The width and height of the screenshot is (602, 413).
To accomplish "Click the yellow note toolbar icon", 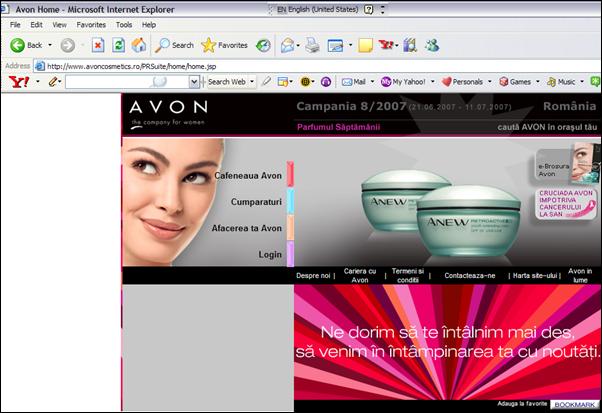I will 365,46.
